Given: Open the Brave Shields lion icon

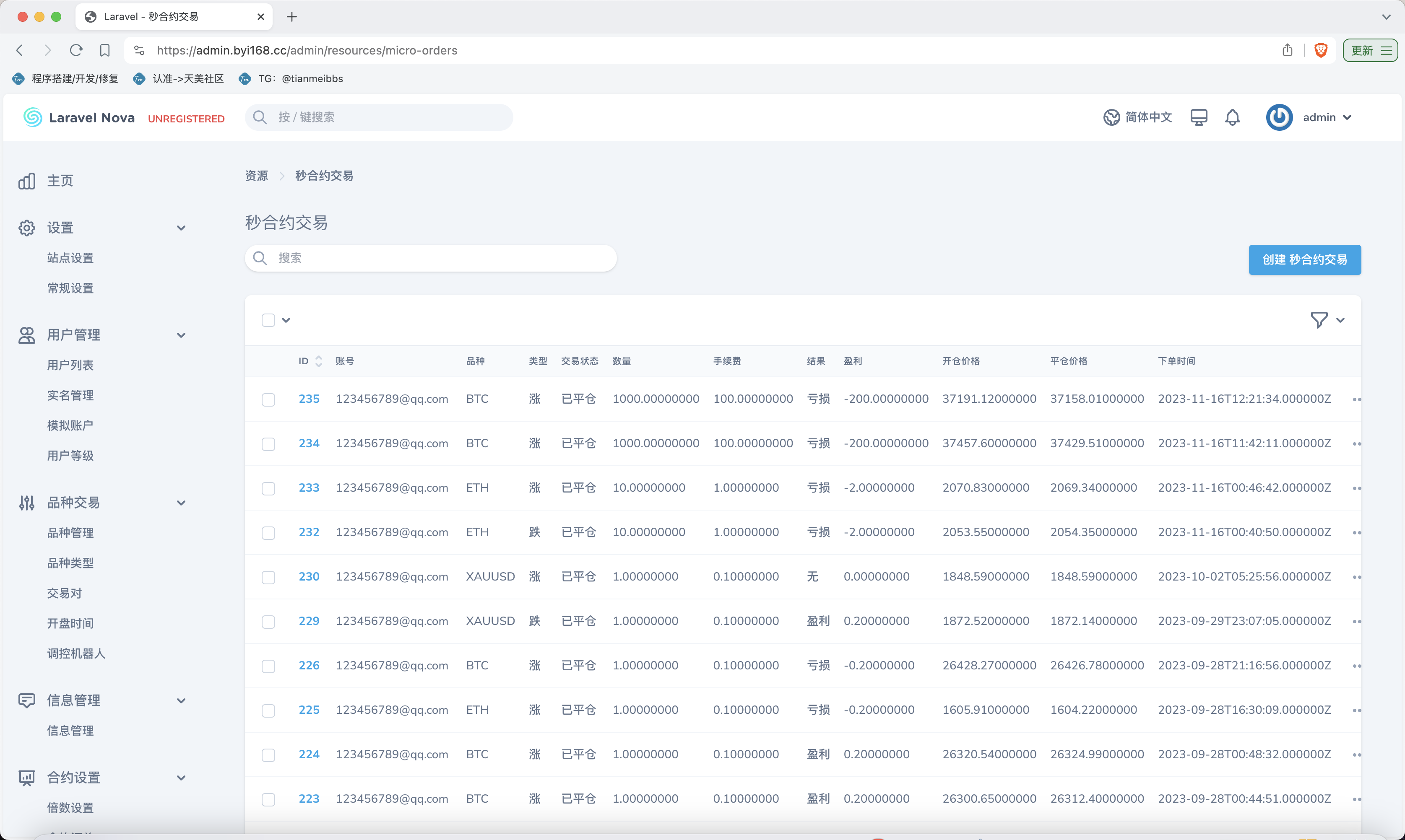Looking at the screenshot, I should pyautogui.click(x=1321, y=50).
